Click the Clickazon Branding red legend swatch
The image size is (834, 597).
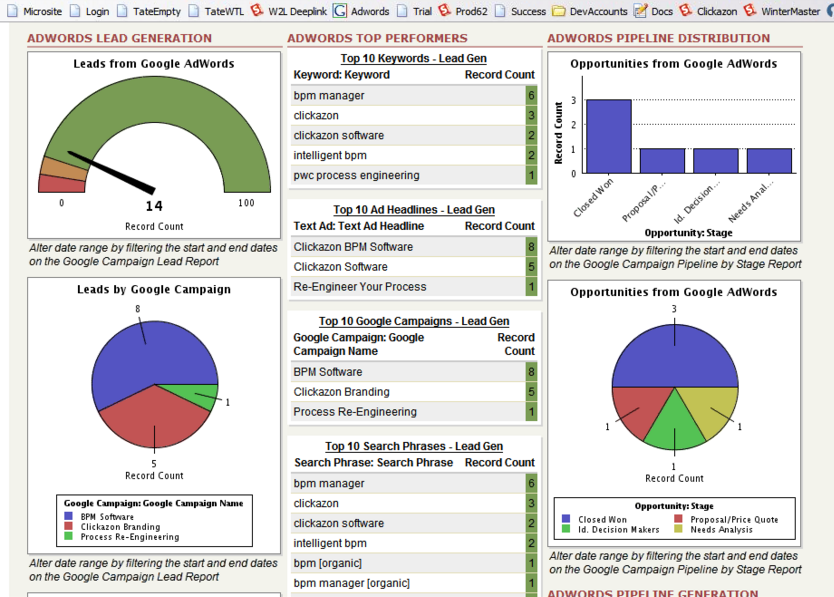click(x=68, y=526)
